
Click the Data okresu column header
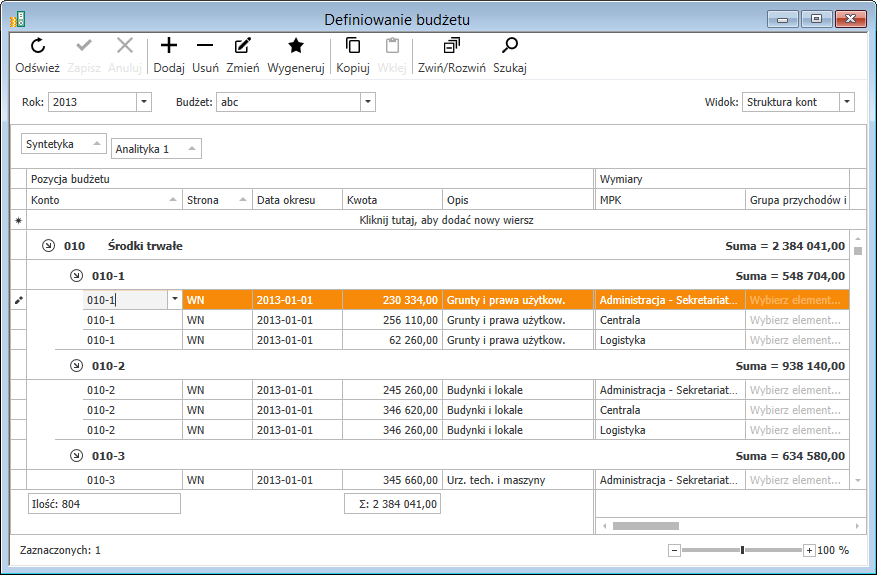(x=298, y=200)
